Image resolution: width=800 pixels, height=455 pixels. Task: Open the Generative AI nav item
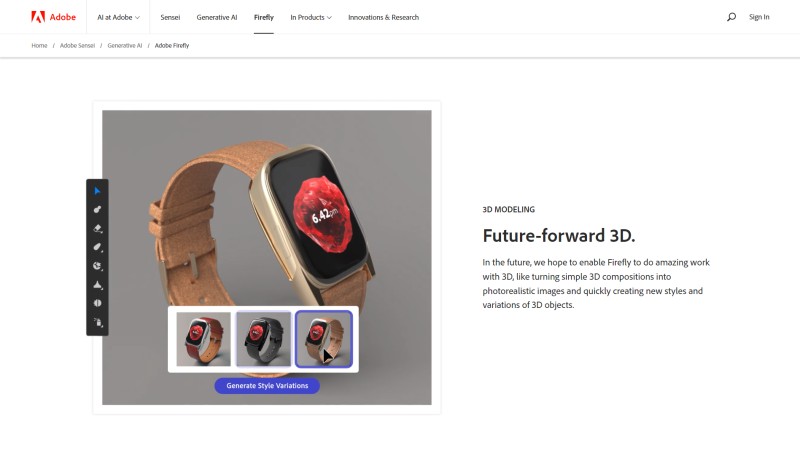[217, 17]
